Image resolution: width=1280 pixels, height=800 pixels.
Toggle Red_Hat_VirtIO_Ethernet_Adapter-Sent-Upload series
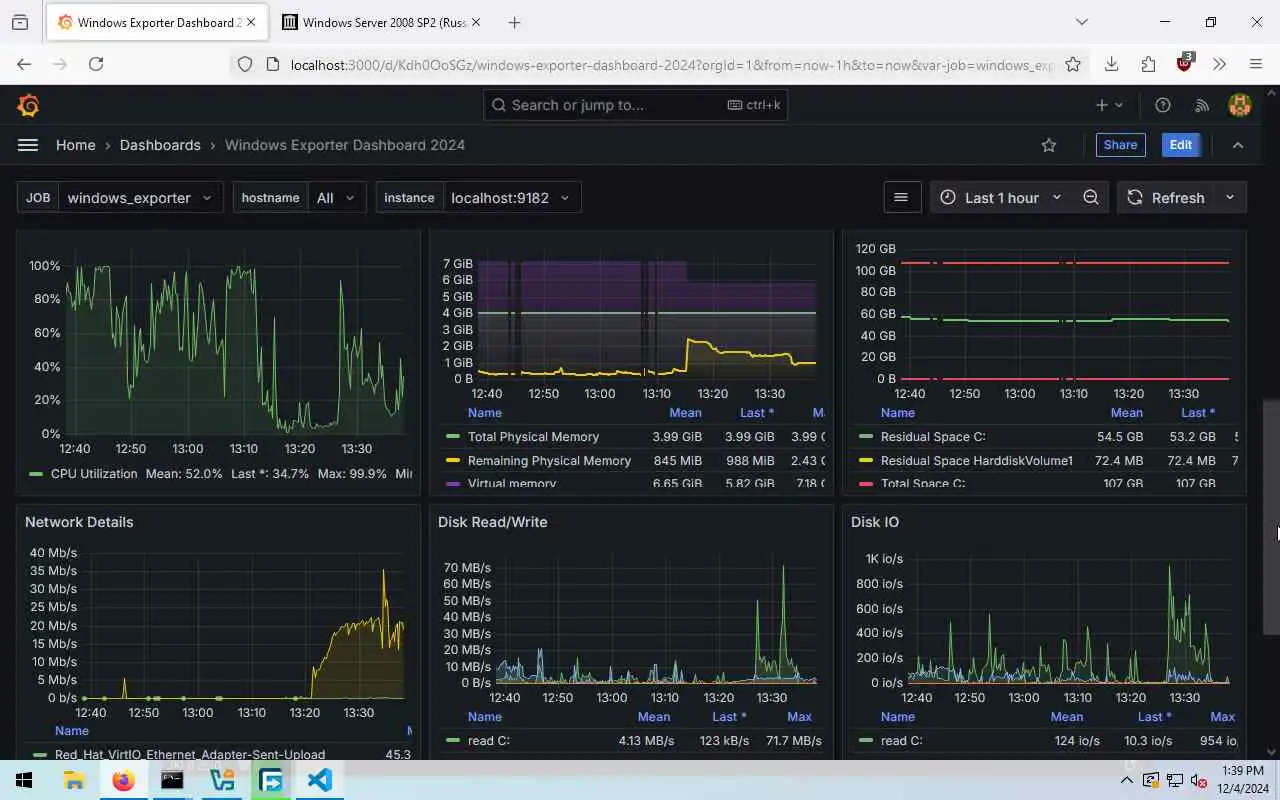click(190, 755)
